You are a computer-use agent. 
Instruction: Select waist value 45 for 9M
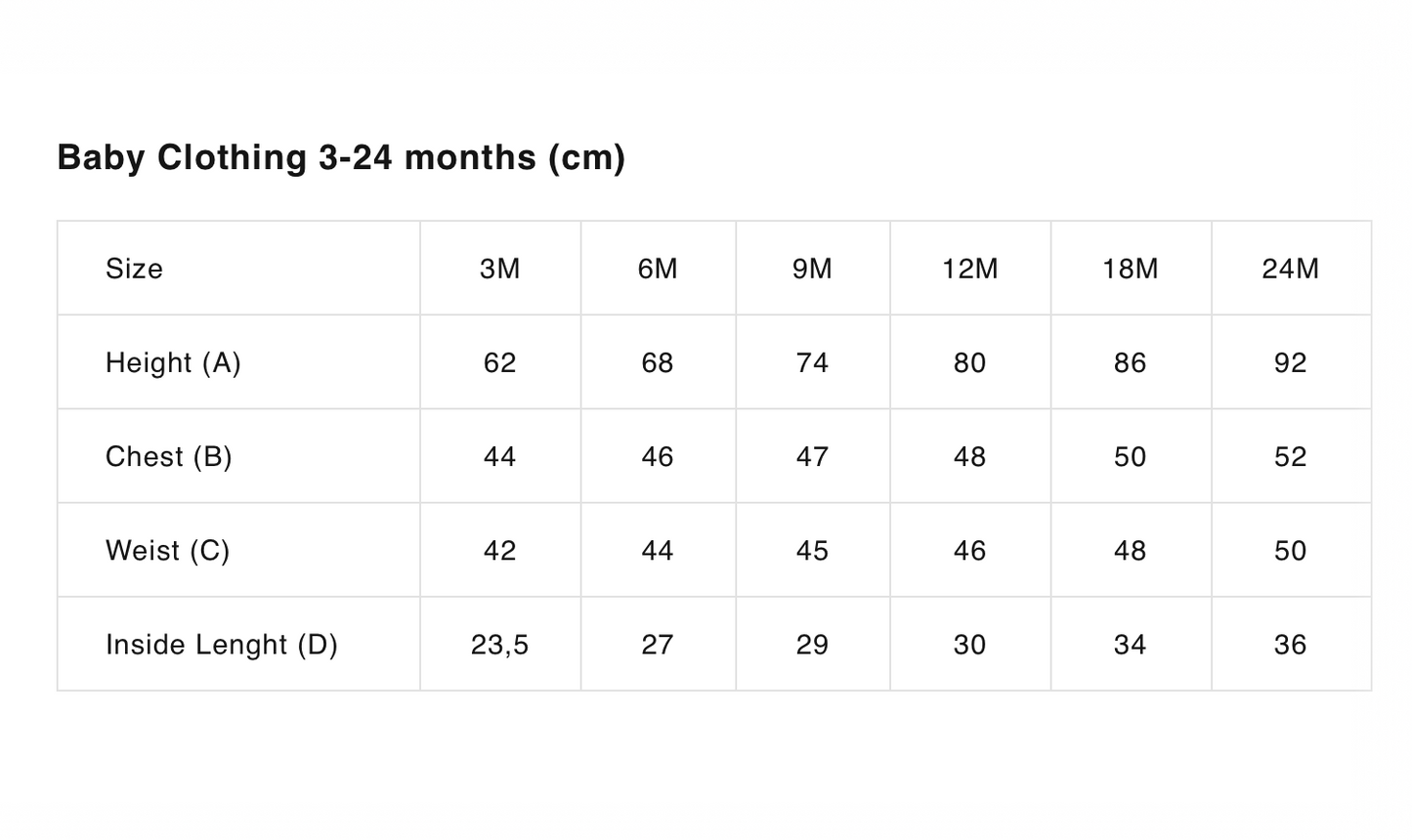point(812,550)
